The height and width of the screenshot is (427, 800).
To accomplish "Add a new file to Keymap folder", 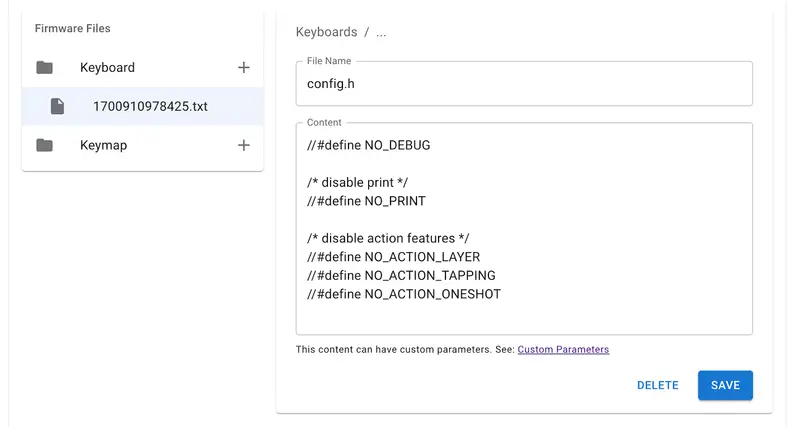I will pyautogui.click(x=243, y=145).
